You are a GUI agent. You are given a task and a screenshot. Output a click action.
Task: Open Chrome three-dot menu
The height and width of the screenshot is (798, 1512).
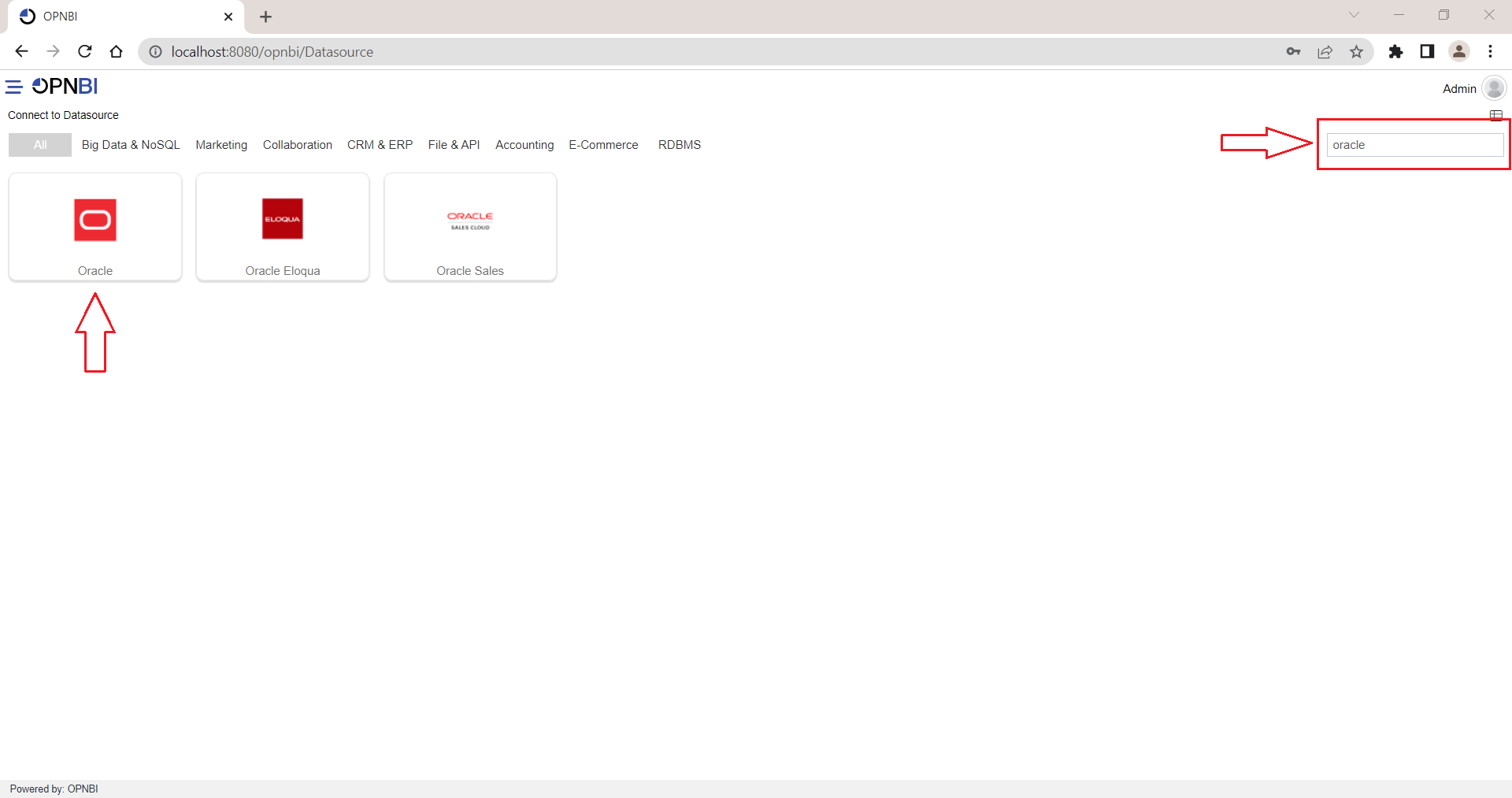(x=1491, y=52)
